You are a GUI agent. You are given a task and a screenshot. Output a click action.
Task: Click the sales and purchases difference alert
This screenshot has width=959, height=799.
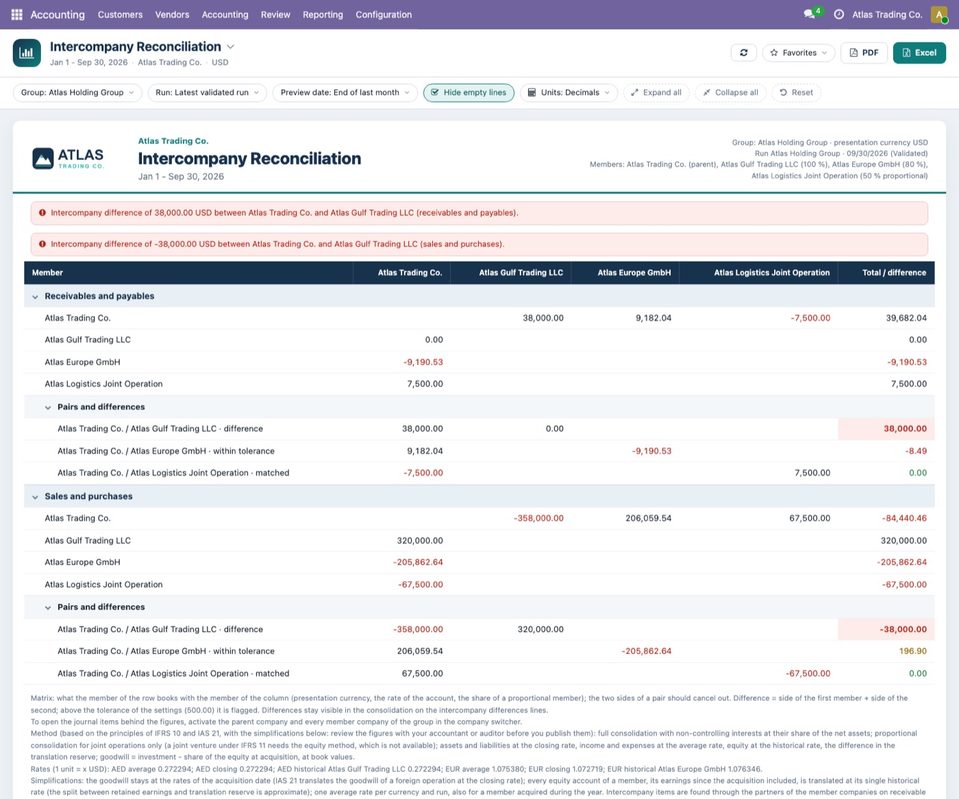click(479, 243)
